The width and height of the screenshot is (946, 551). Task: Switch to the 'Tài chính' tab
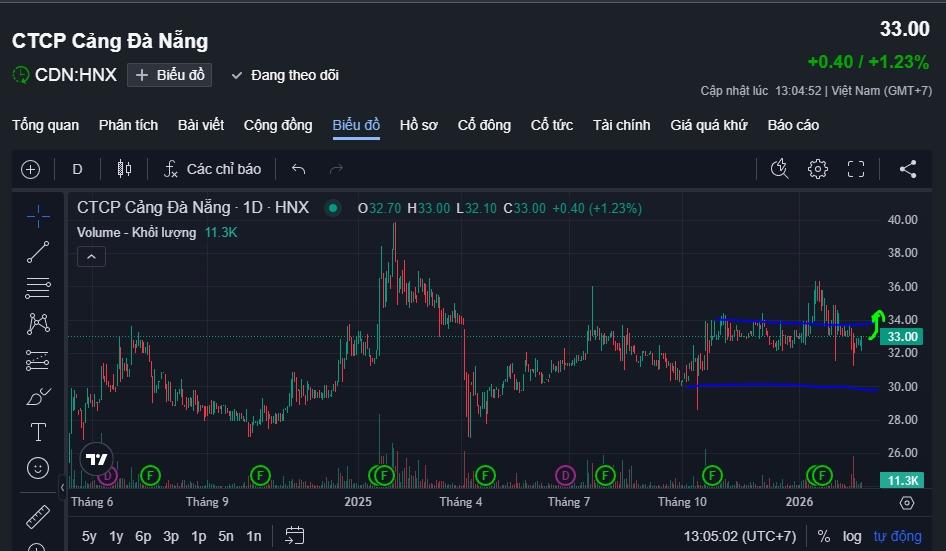(621, 125)
